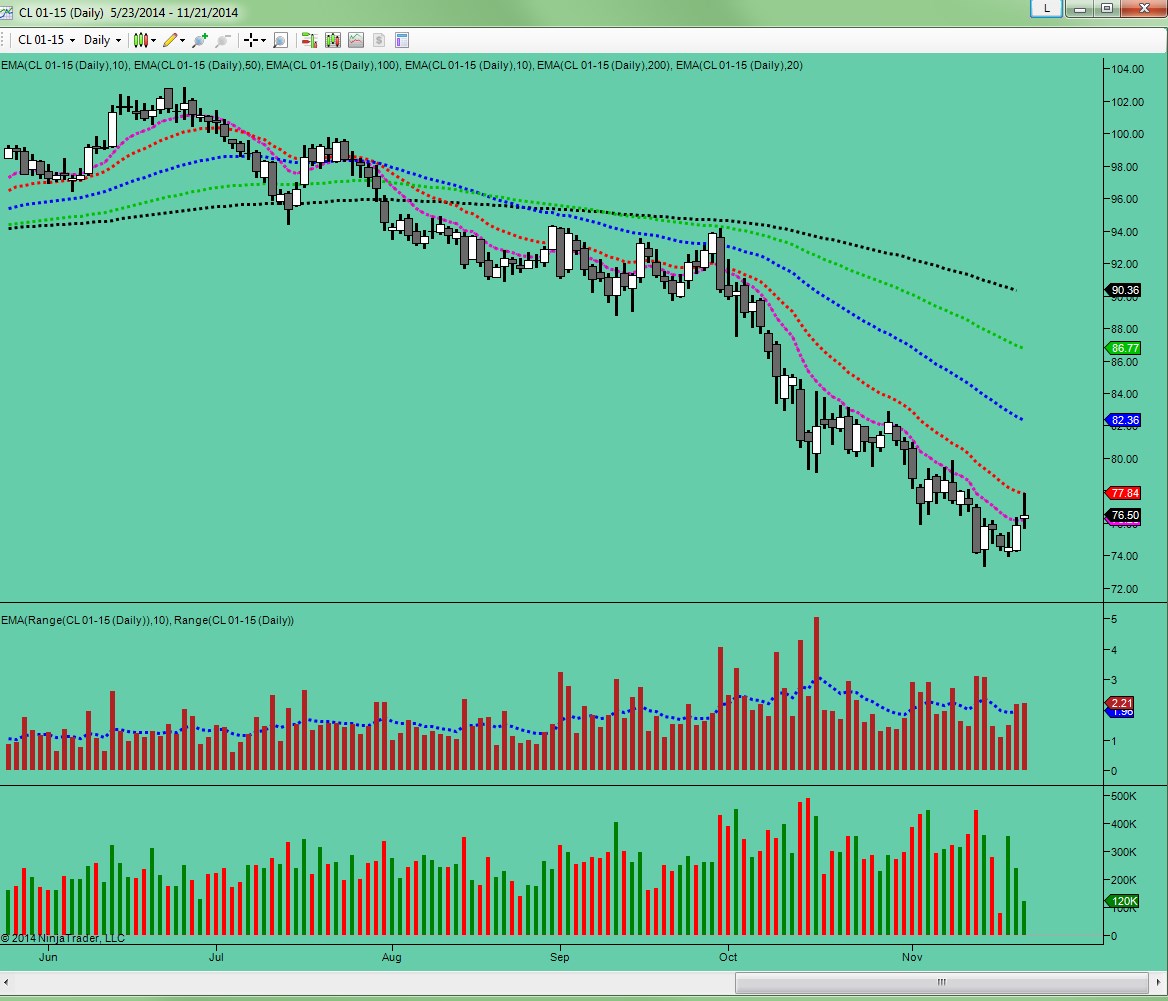Click the horizontal scrollbar thumb
This screenshot has width=1168, height=1001.
point(942,983)
